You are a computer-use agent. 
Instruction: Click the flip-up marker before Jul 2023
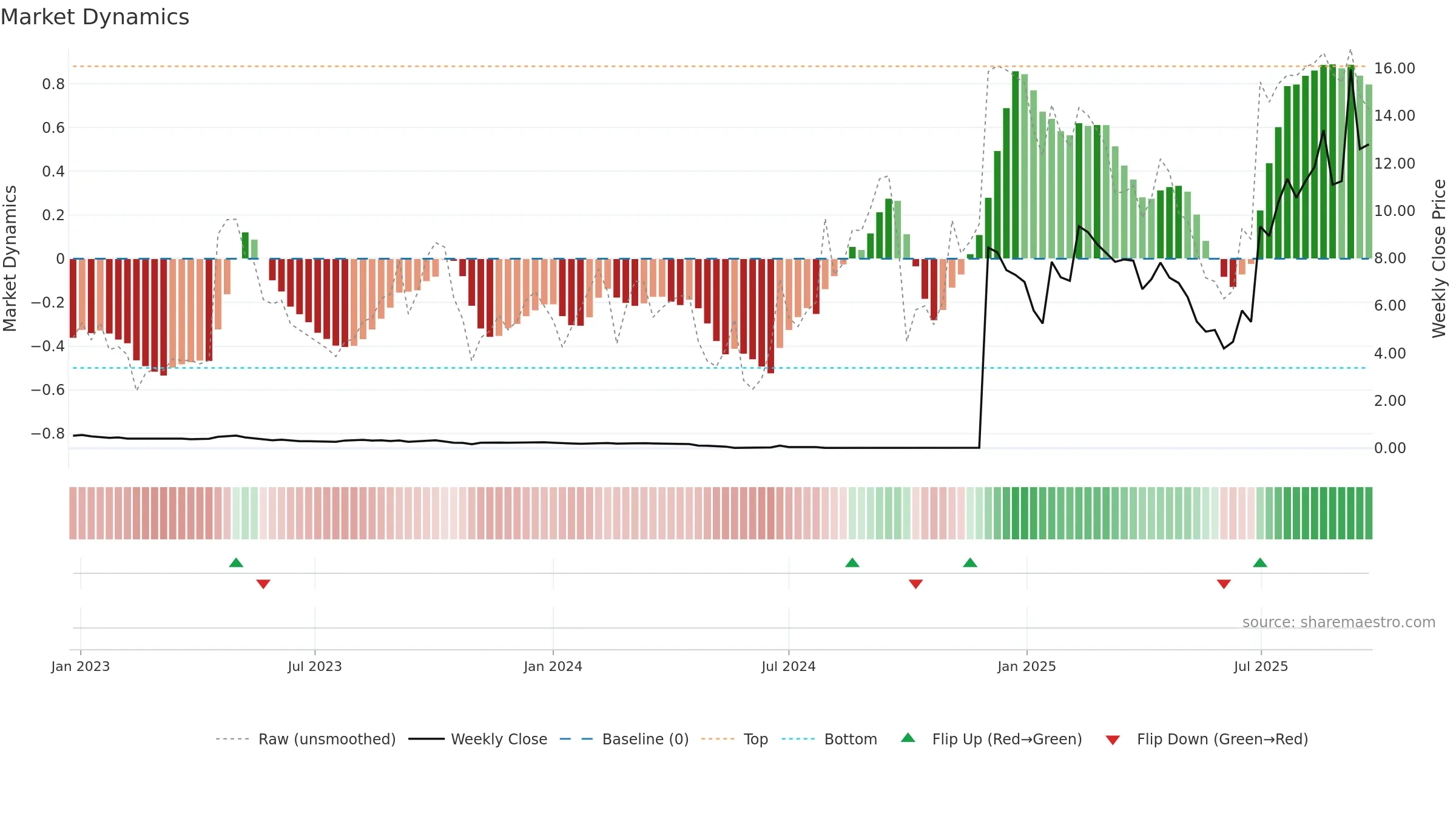point(236,562)
